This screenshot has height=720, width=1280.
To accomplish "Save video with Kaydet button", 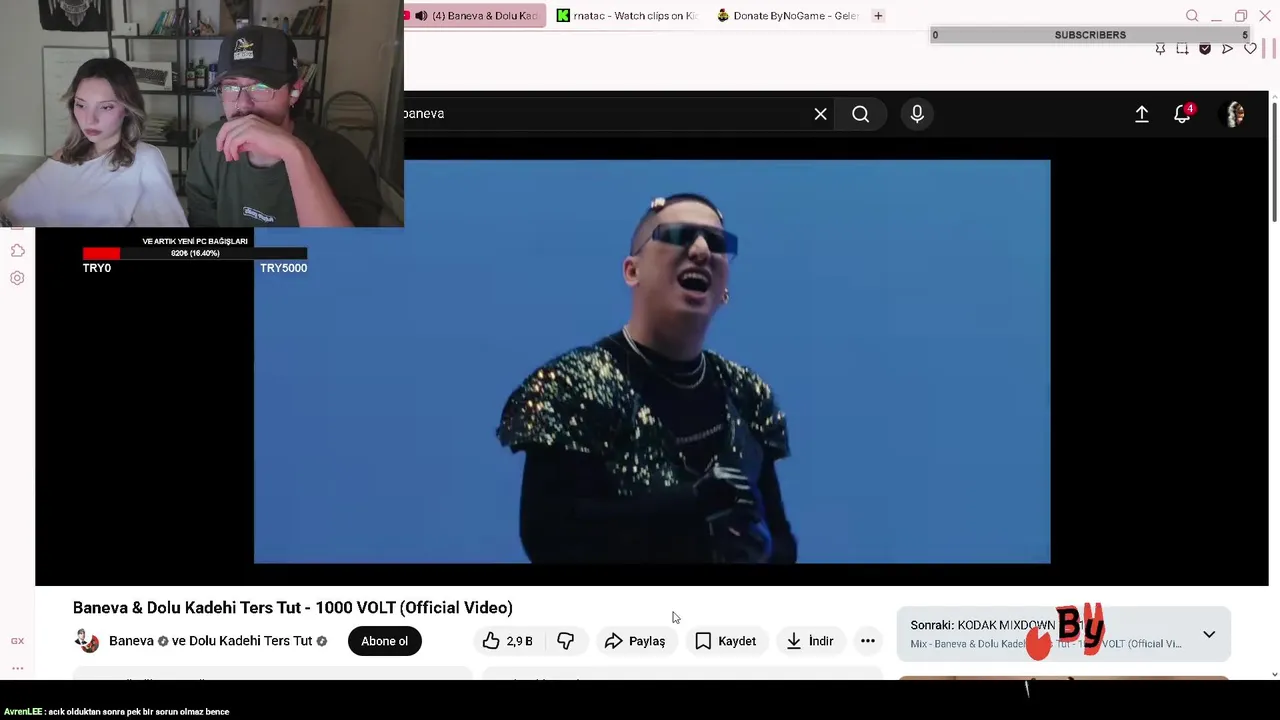I will click(x=725, y=641).
